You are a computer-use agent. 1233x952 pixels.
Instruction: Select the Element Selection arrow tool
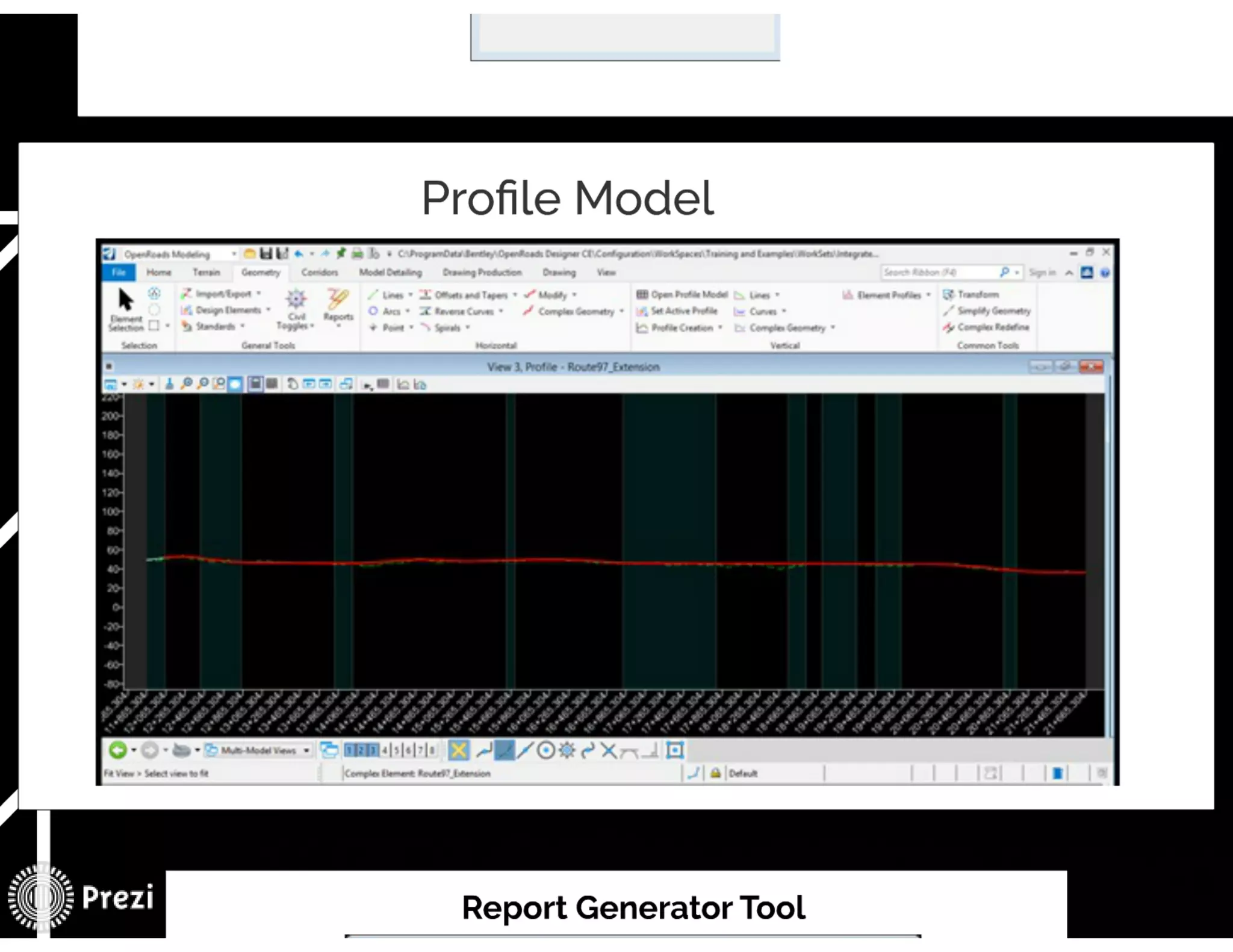pyautogui.click(x=125, y=300)
